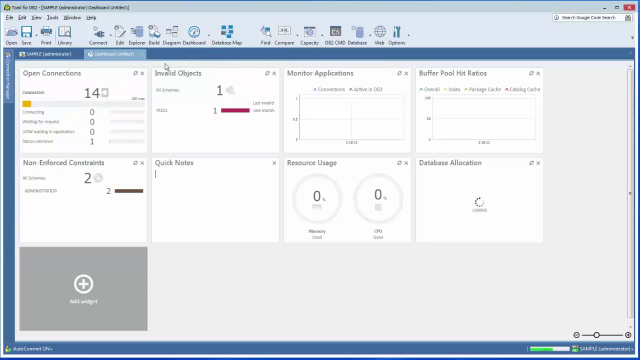Refresh the Database Allocation widget

(x=531, y=163)
